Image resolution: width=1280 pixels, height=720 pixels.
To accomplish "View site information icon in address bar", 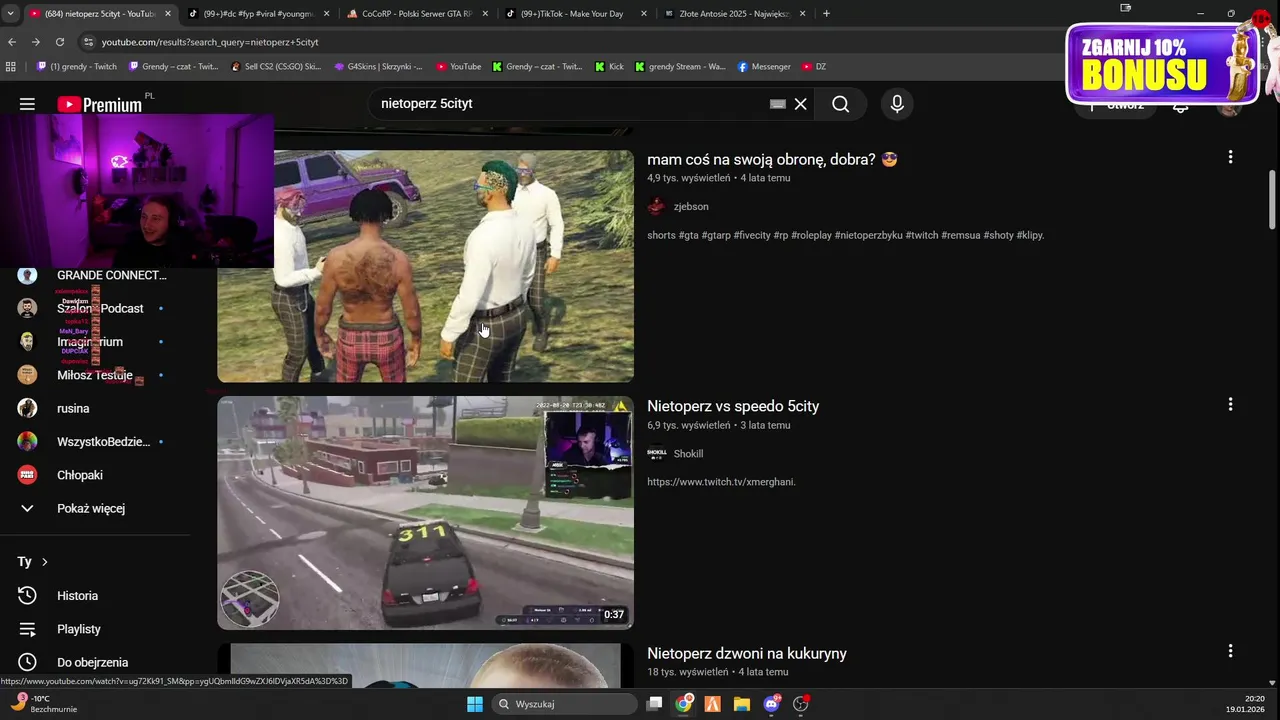I will (x=88, y=42).
